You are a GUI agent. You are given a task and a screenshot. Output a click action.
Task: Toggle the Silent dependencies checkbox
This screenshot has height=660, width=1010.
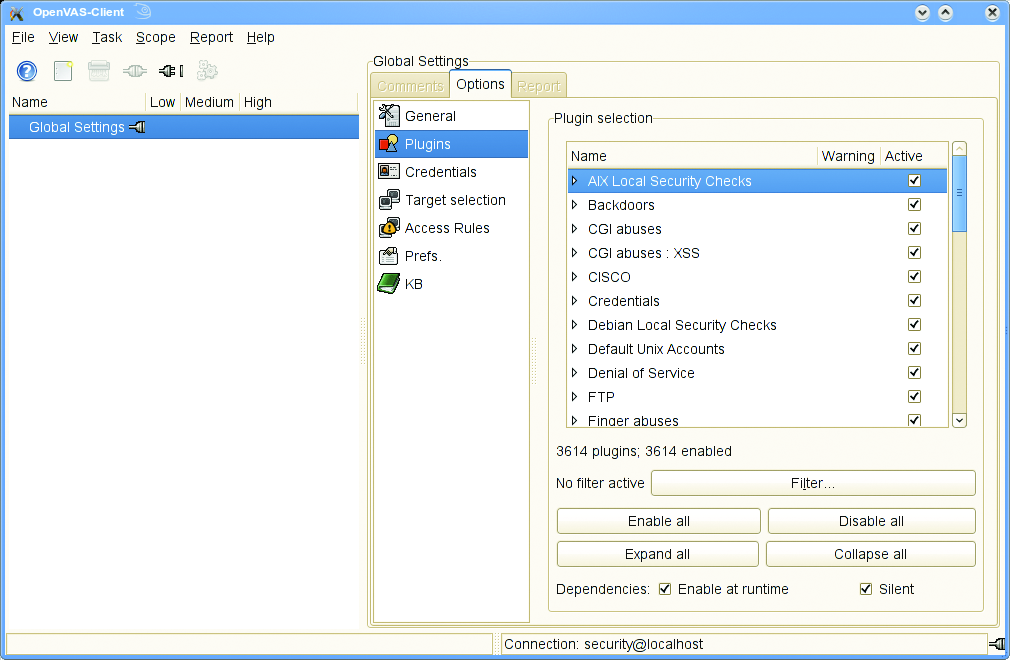[x=866, y=589]
